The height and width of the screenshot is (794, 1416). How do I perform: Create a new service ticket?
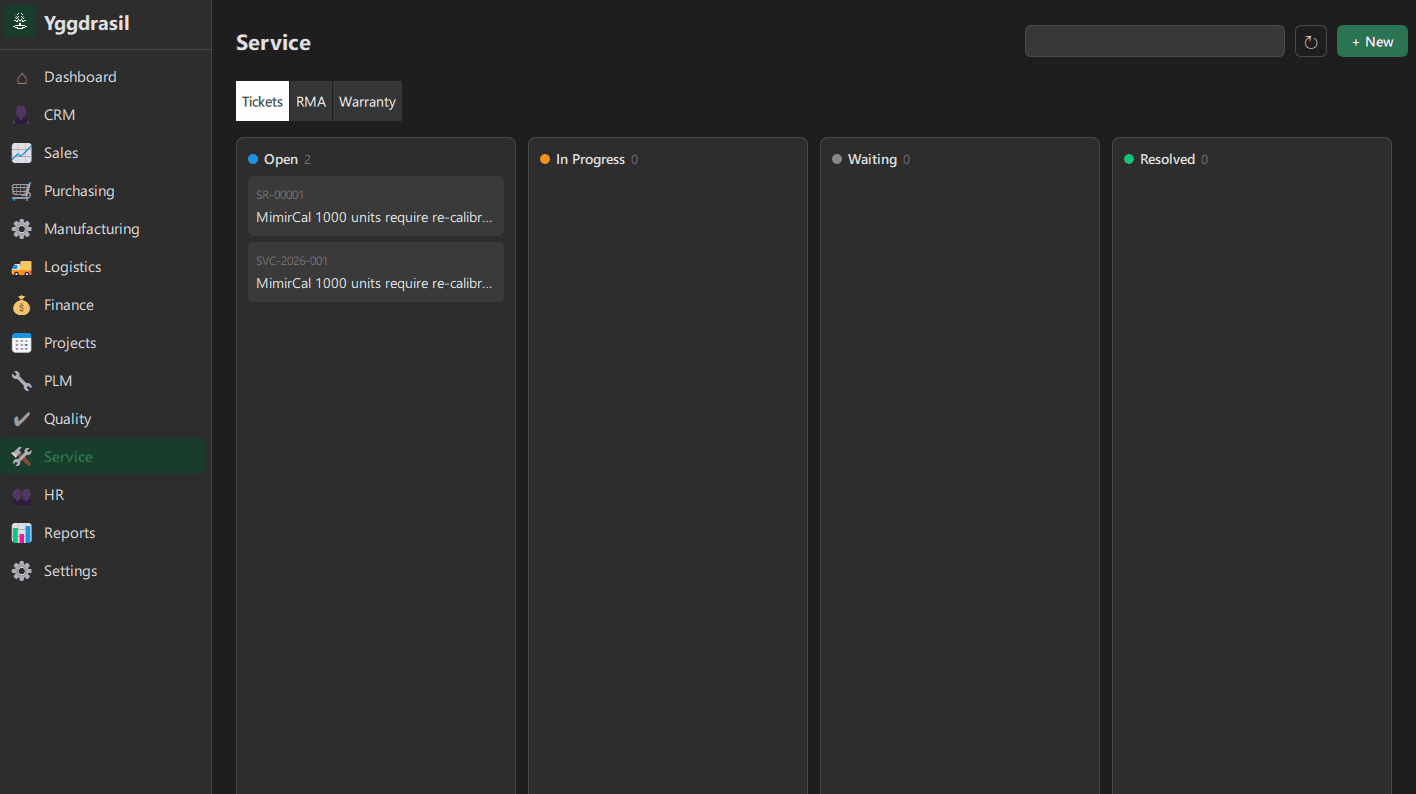click(x=1371, y=41)
